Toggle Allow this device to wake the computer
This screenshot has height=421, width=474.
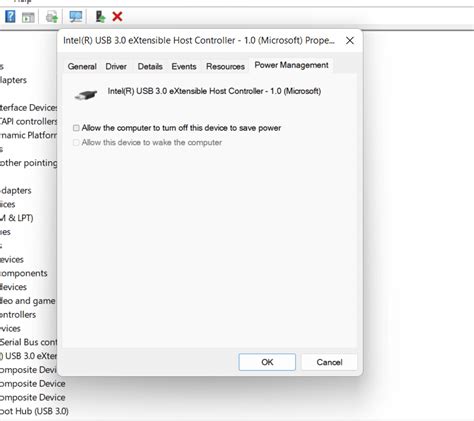tap(76, 143)
